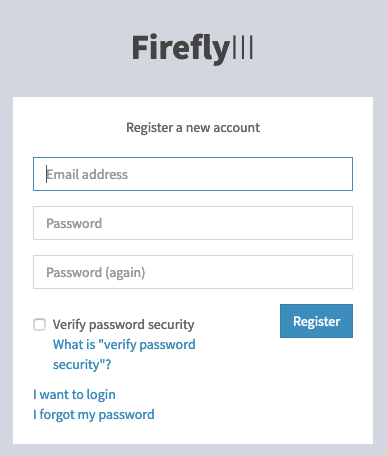Click the Register a new account heading
This screenshot has height=456, width=387.
pos(193,128)
